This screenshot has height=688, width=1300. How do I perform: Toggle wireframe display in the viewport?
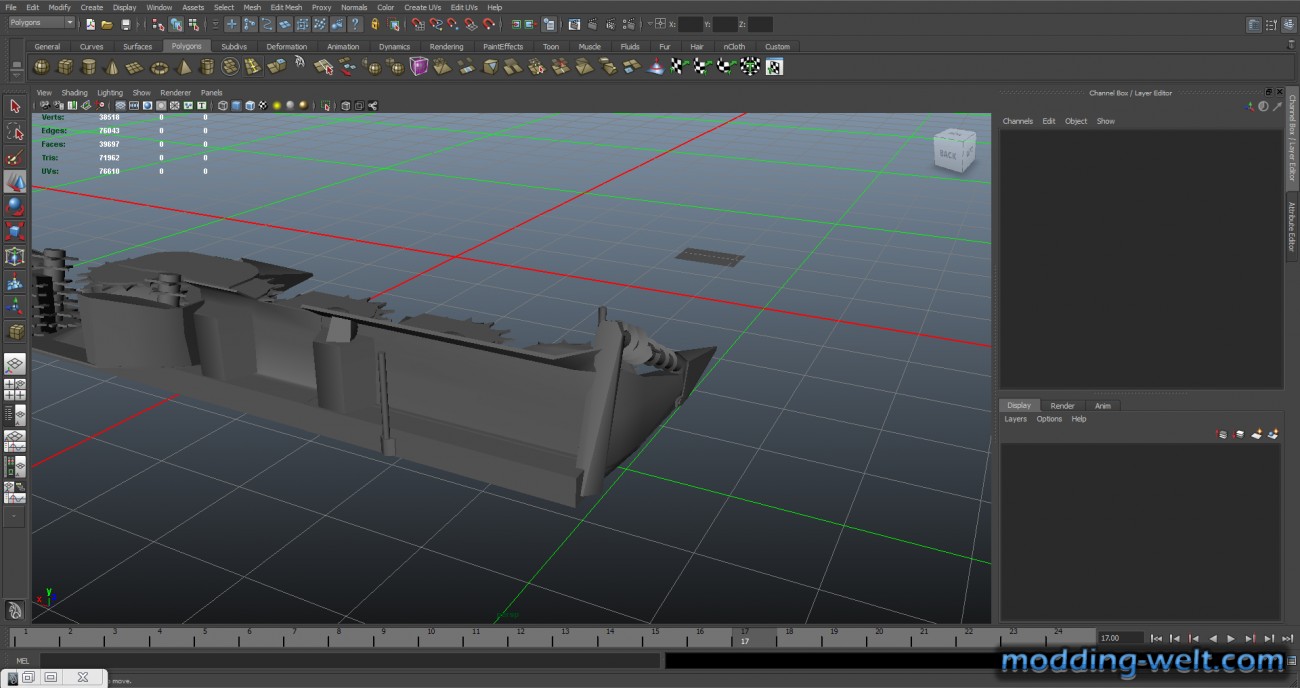(x=223, y=106)
